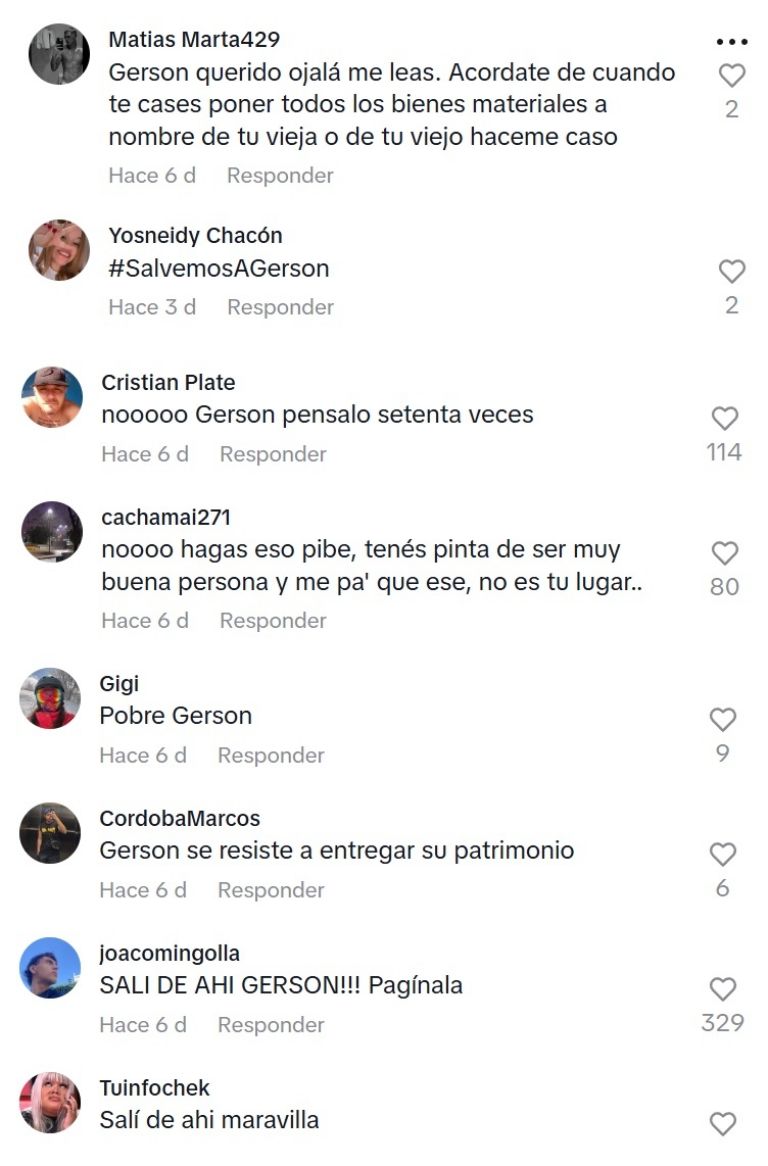Open three-dot options menu on top comment
The width and height of the screenshot is (768, 1166).
click(x=732, y=42)
